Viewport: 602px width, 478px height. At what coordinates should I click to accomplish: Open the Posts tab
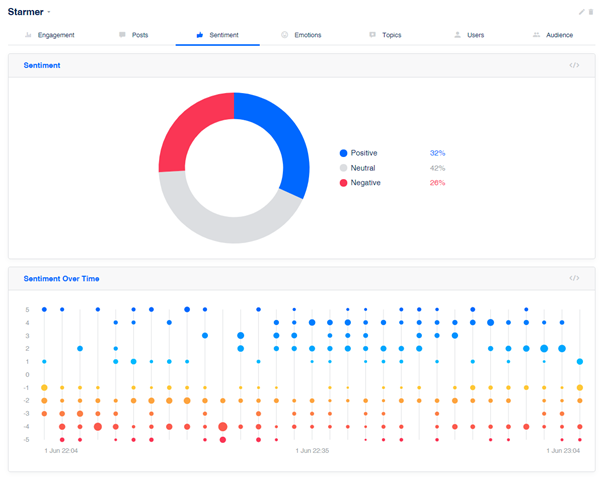(134, 35)
